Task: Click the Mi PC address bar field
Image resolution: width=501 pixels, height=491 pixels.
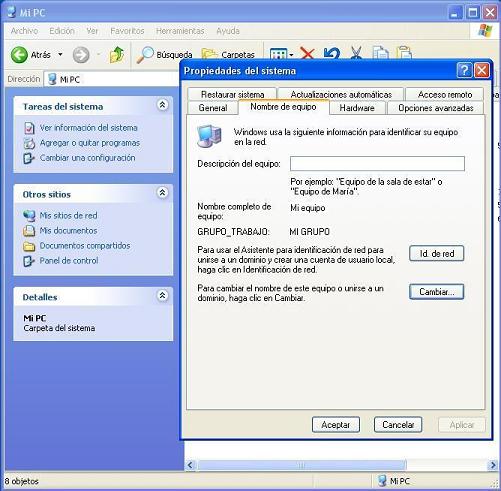Action: tap(112, 79)
